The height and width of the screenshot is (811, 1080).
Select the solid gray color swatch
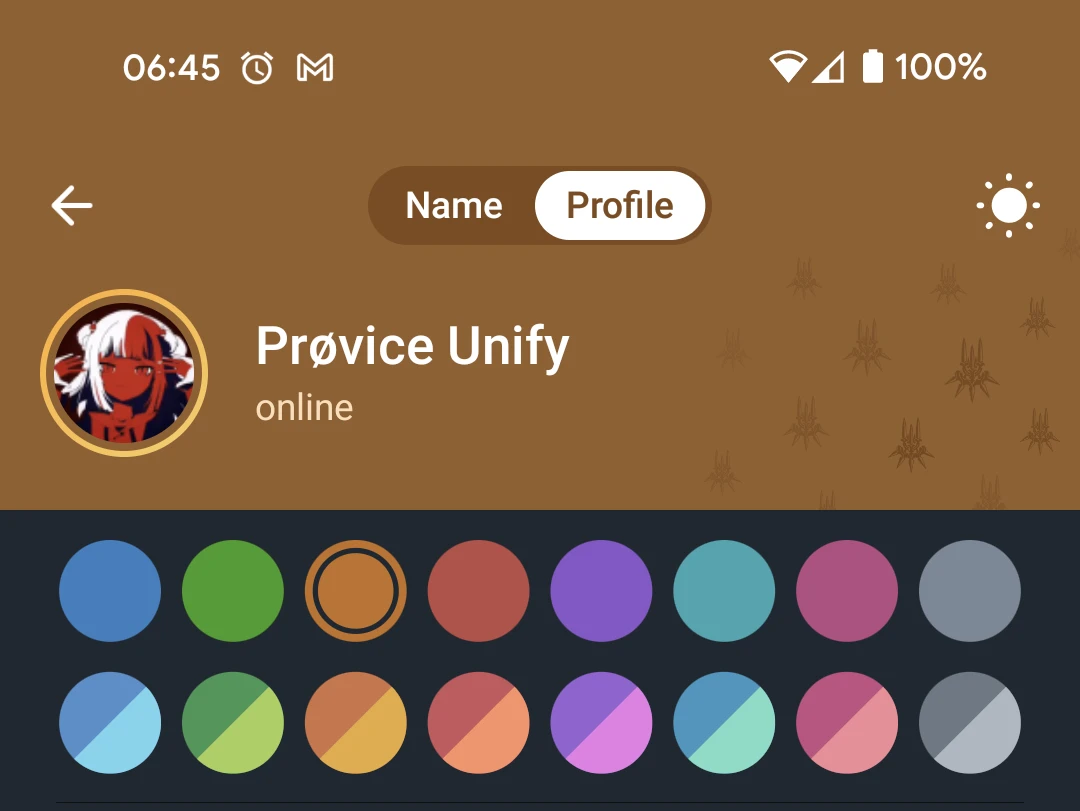970,591
